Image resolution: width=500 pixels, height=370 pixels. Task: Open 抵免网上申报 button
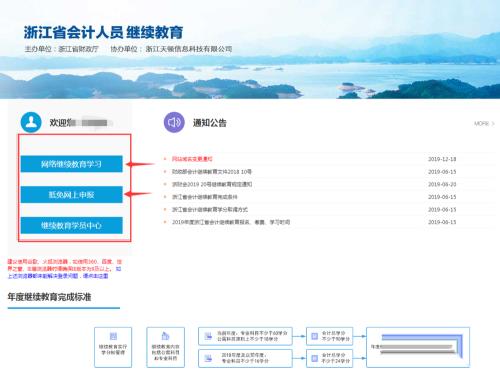click(71, 195)
